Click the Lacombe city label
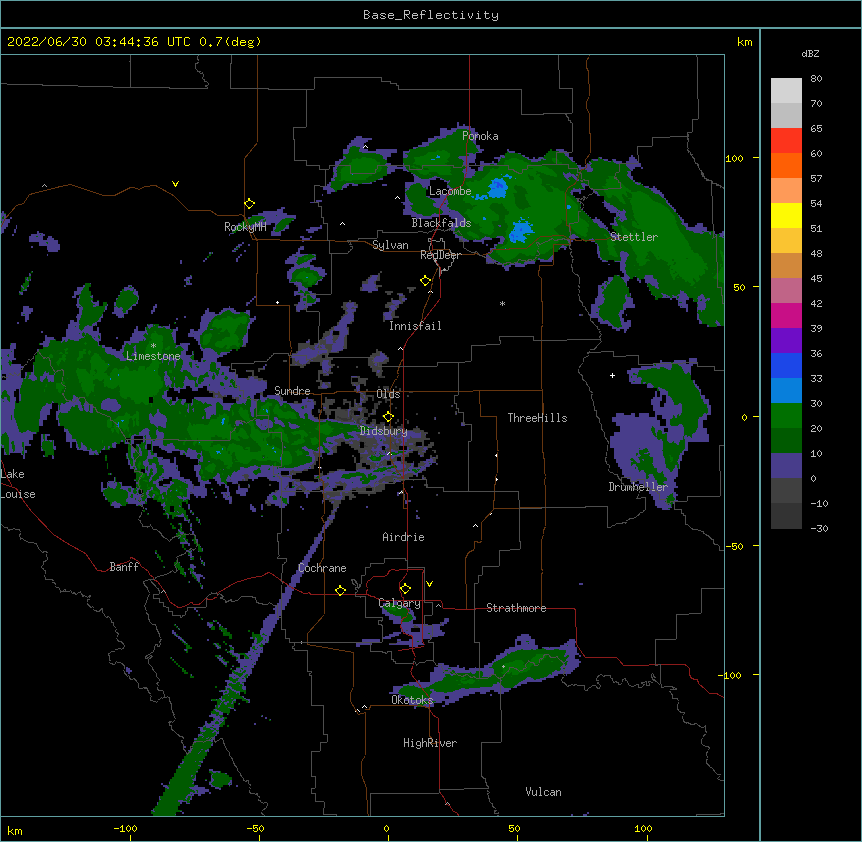 click(450, 191)
